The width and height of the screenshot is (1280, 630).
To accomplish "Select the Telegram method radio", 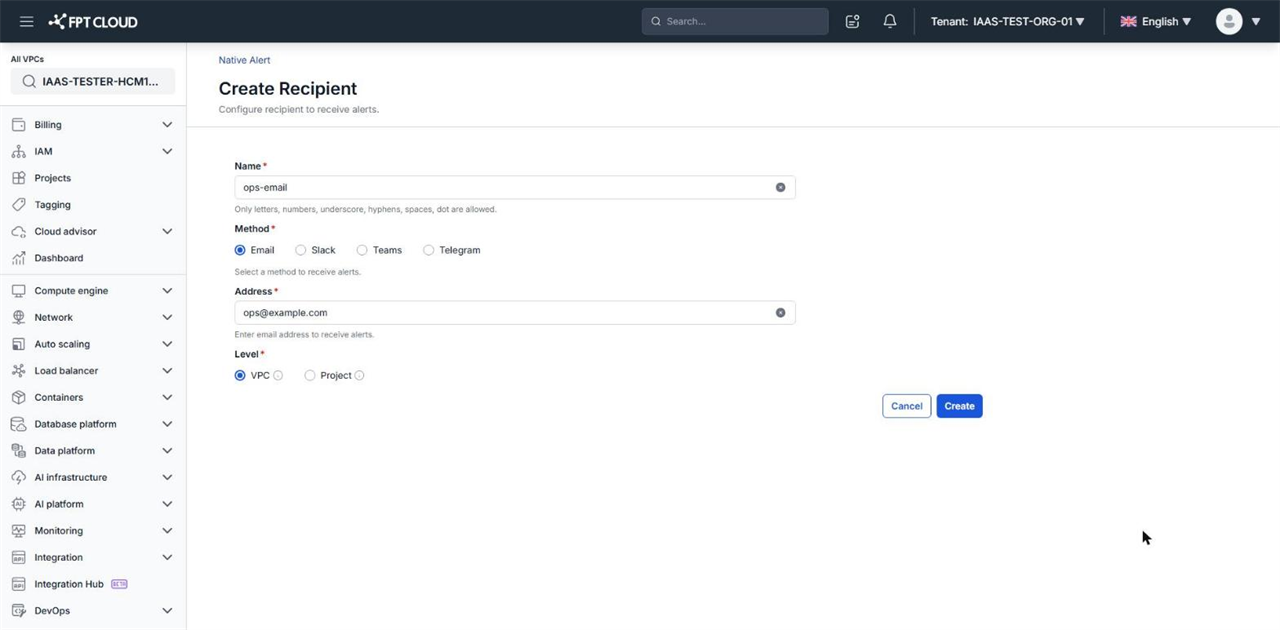I will [x=428, y=250].
